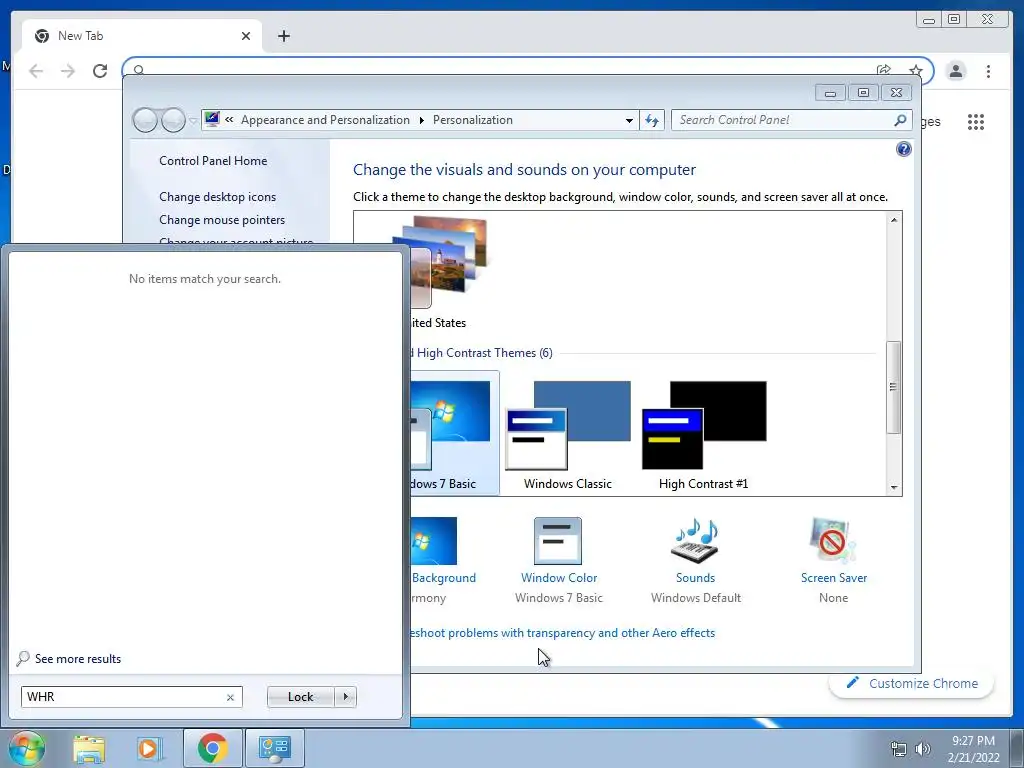Click the Customize Chrome button
This screenshot has height=768, width=1024.
click(x=912, y=683)
